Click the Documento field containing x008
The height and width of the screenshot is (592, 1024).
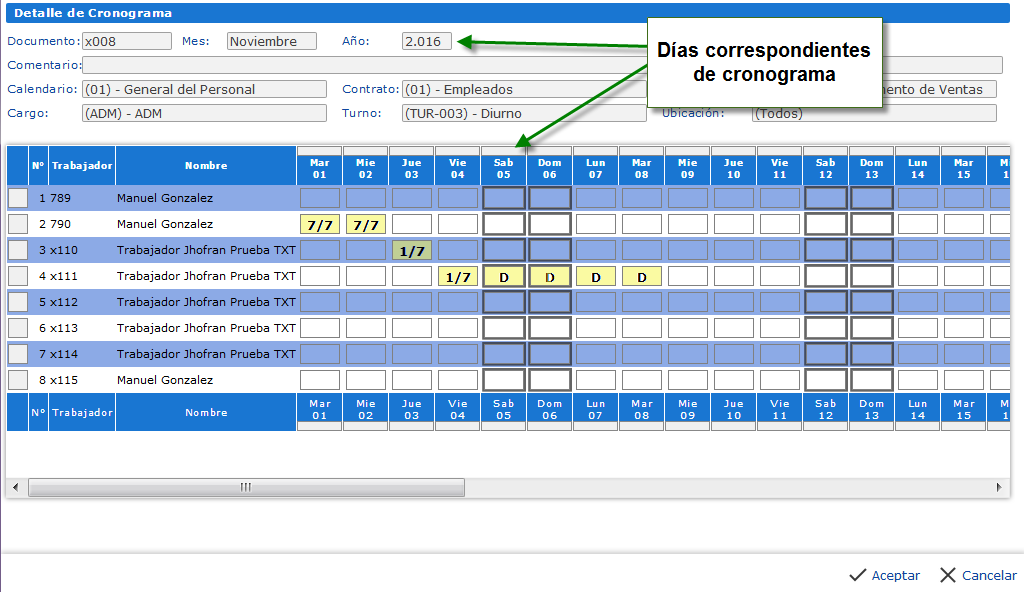pos(126,41)
